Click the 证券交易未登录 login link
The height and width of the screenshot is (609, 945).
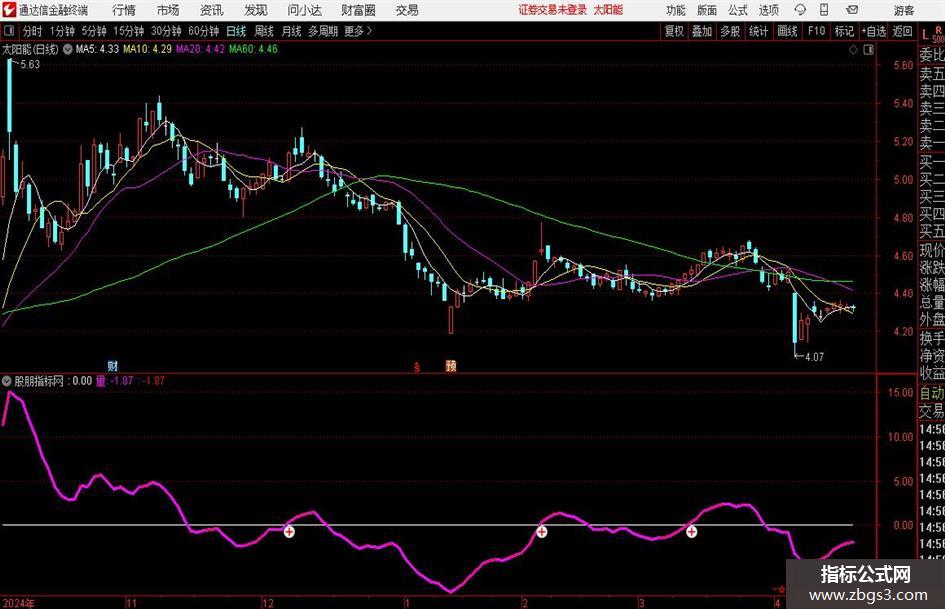point(552,10)
